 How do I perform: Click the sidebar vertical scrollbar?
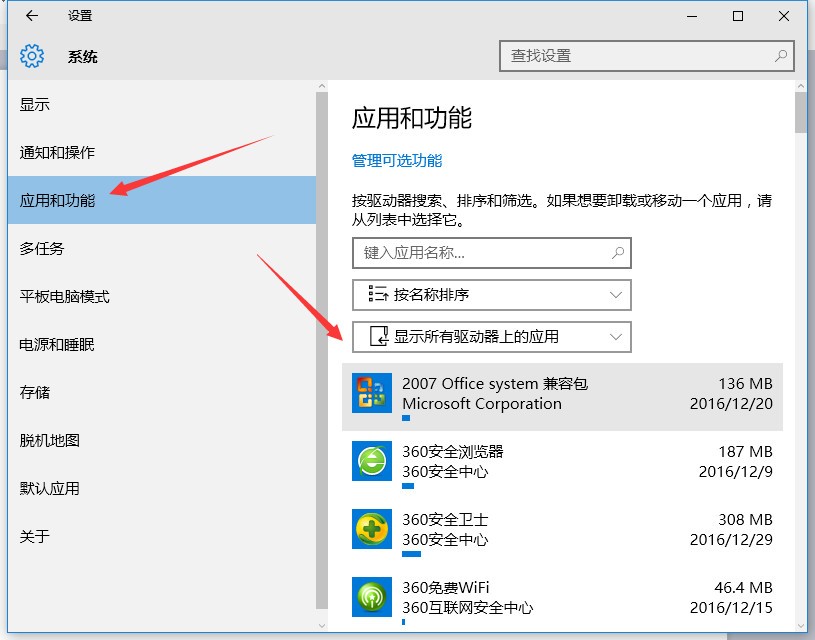[322, 350]
